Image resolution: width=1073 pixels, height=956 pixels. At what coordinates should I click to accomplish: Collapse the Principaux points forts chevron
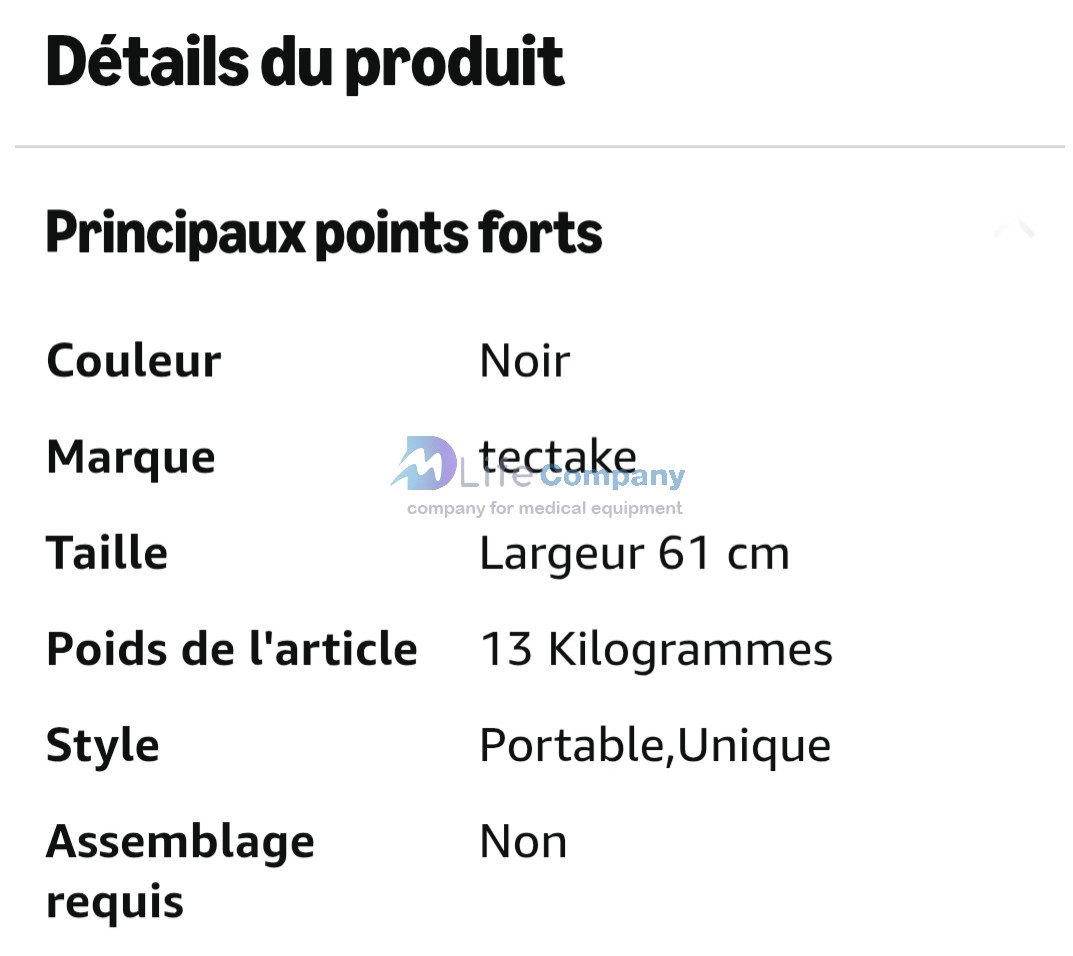(x=1014, y=231)
